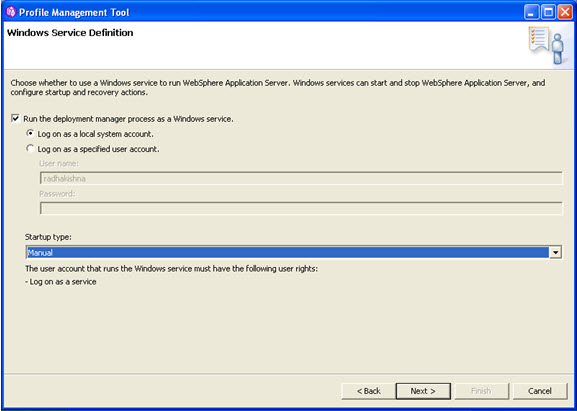Maximize the Profile Management Tool window
Viewport: 577px width, 411px height.
(x=548, y=13)
